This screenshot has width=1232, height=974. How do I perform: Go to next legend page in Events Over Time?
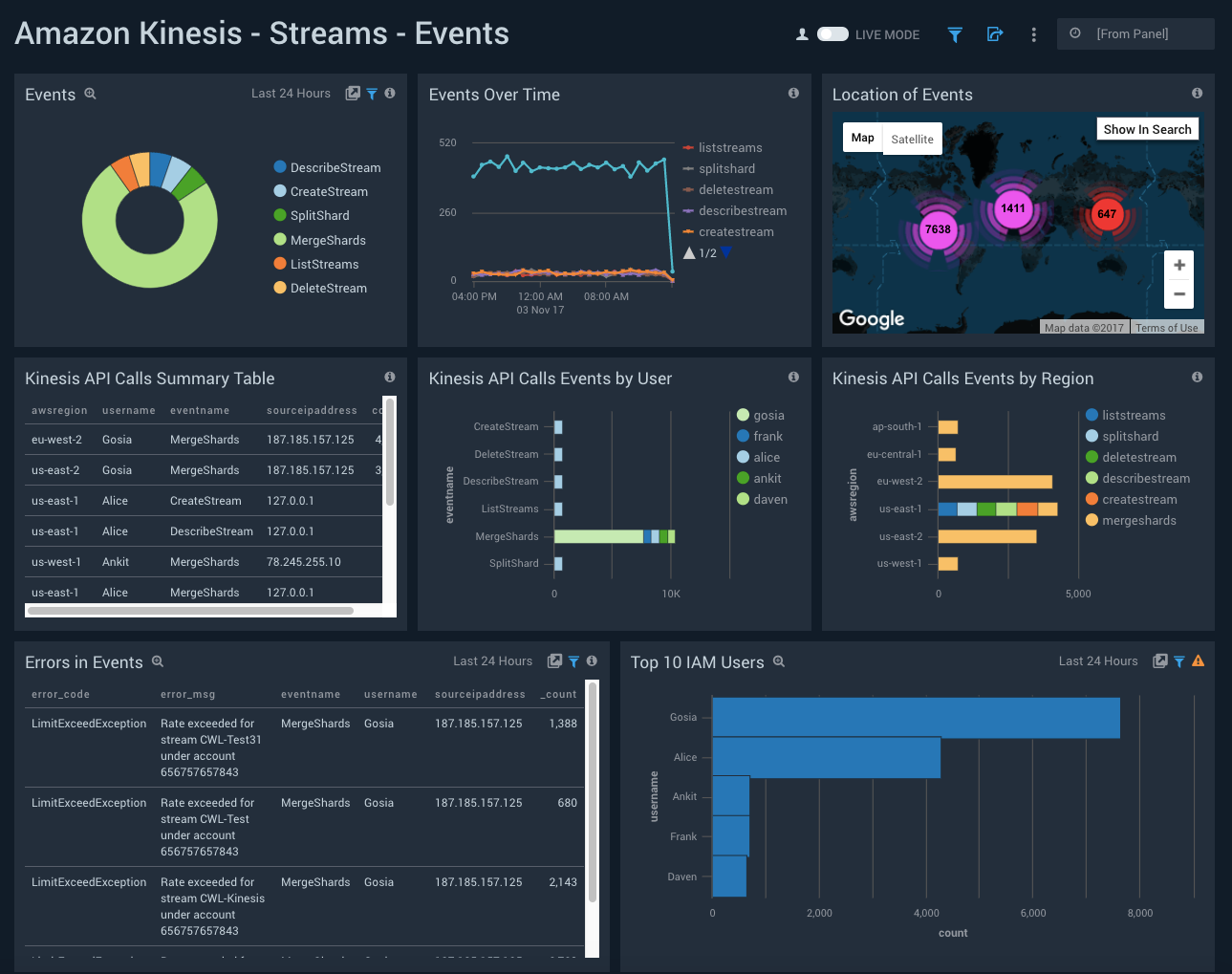point(726,252)
